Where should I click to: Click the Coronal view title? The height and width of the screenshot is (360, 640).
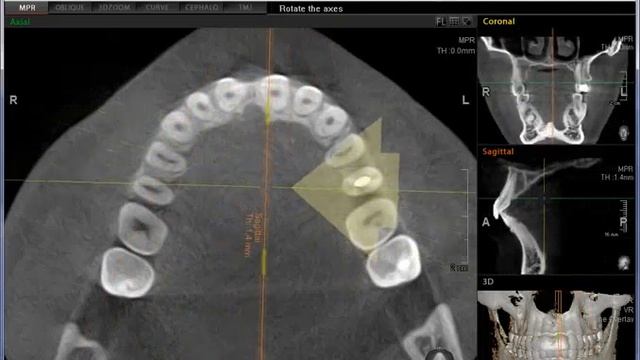click(x=498, y=21)
